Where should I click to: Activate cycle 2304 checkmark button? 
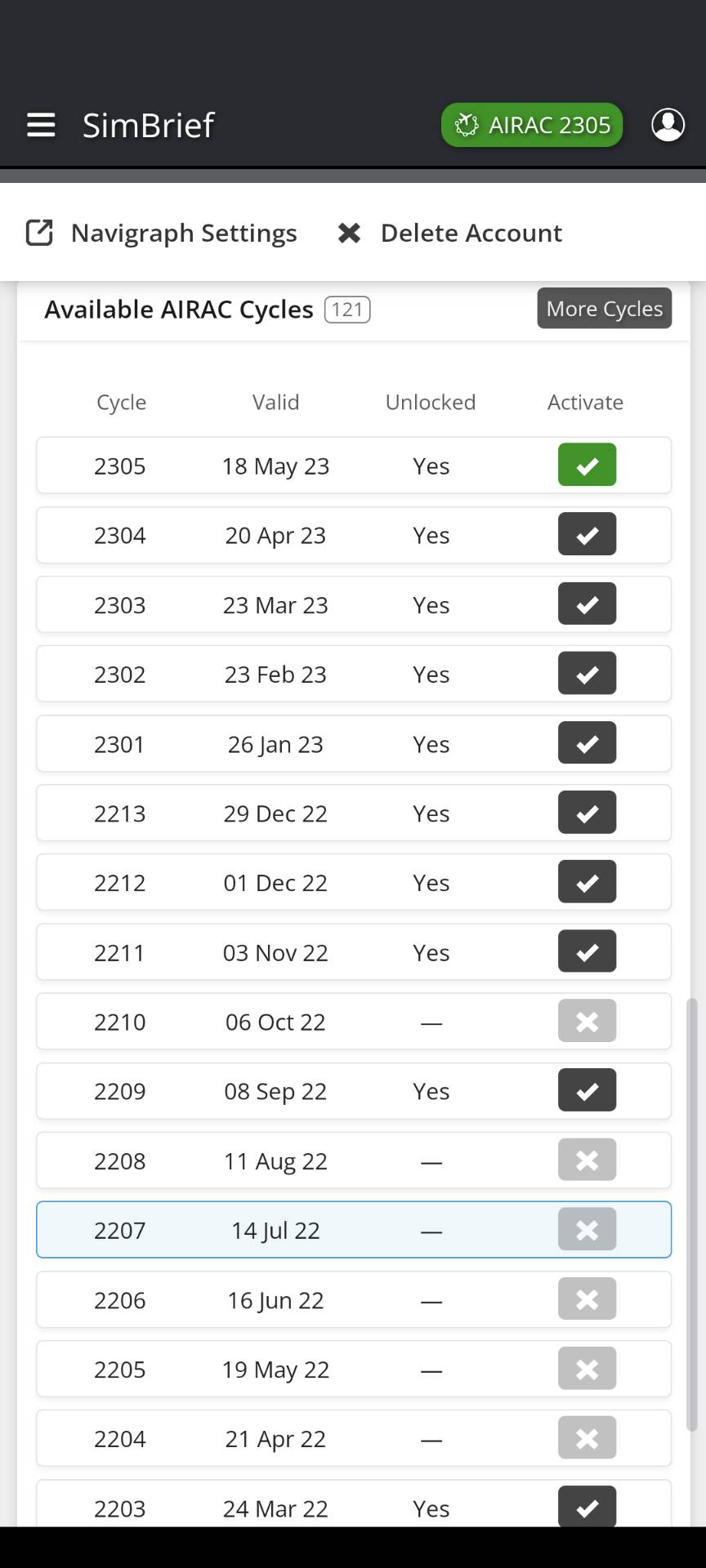(587, 535)
